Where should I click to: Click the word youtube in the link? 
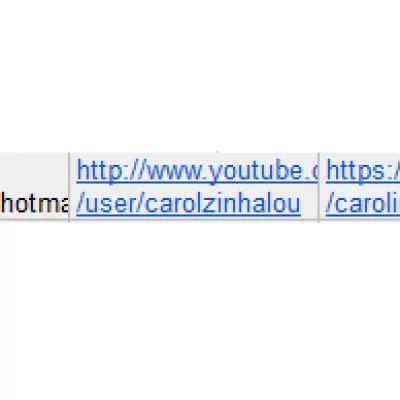[255, 171]
